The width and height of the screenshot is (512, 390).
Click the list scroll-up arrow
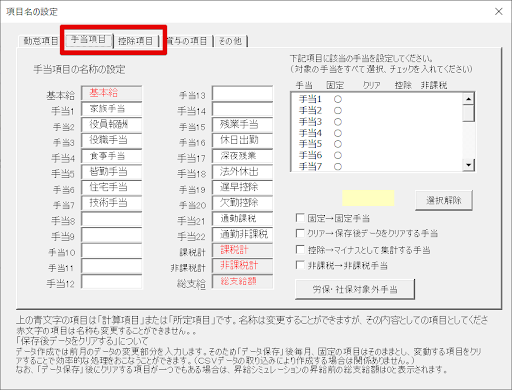point(469,99)
